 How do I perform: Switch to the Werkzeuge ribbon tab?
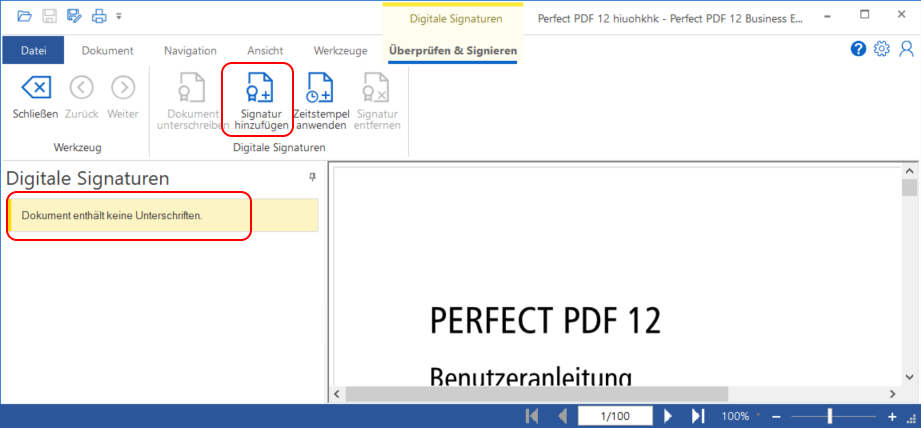click(x=341, y=50)
